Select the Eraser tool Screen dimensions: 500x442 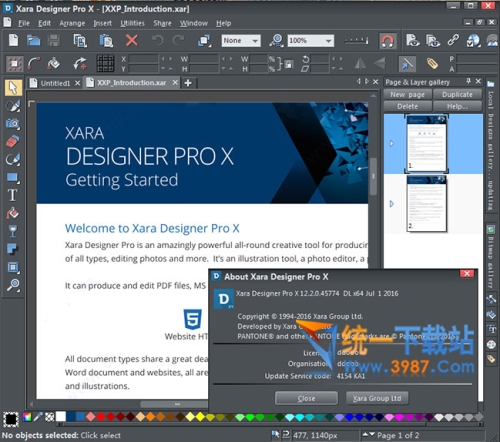coord(13,141)
